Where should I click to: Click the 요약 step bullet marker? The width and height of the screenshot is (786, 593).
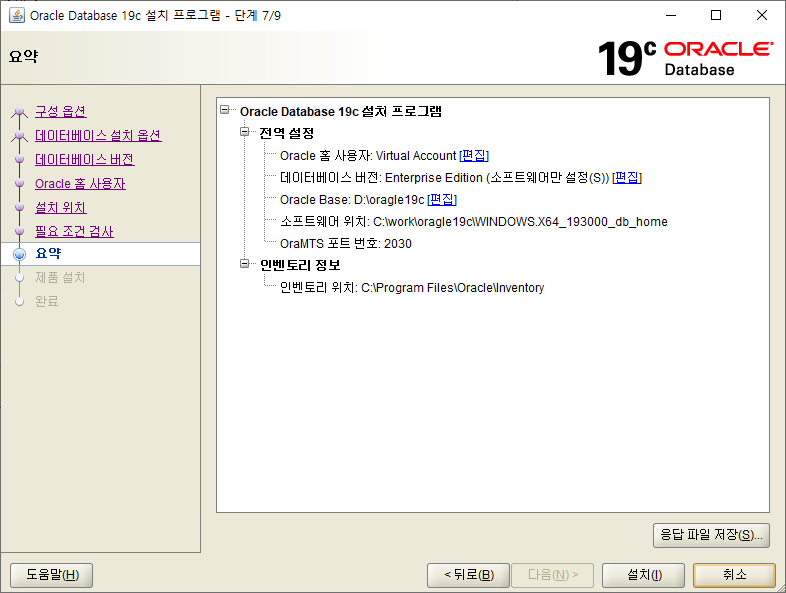20,254
